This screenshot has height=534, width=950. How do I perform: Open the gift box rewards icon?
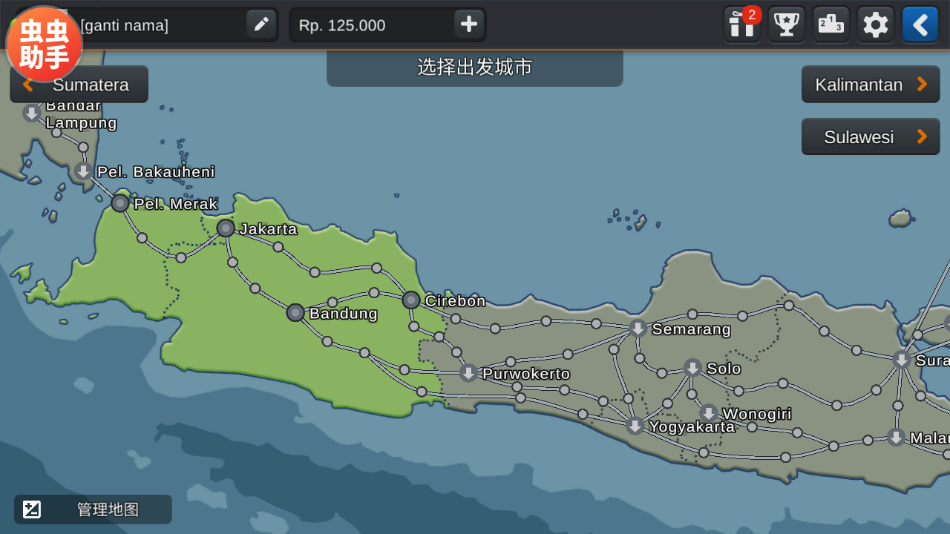pos(742,24)
